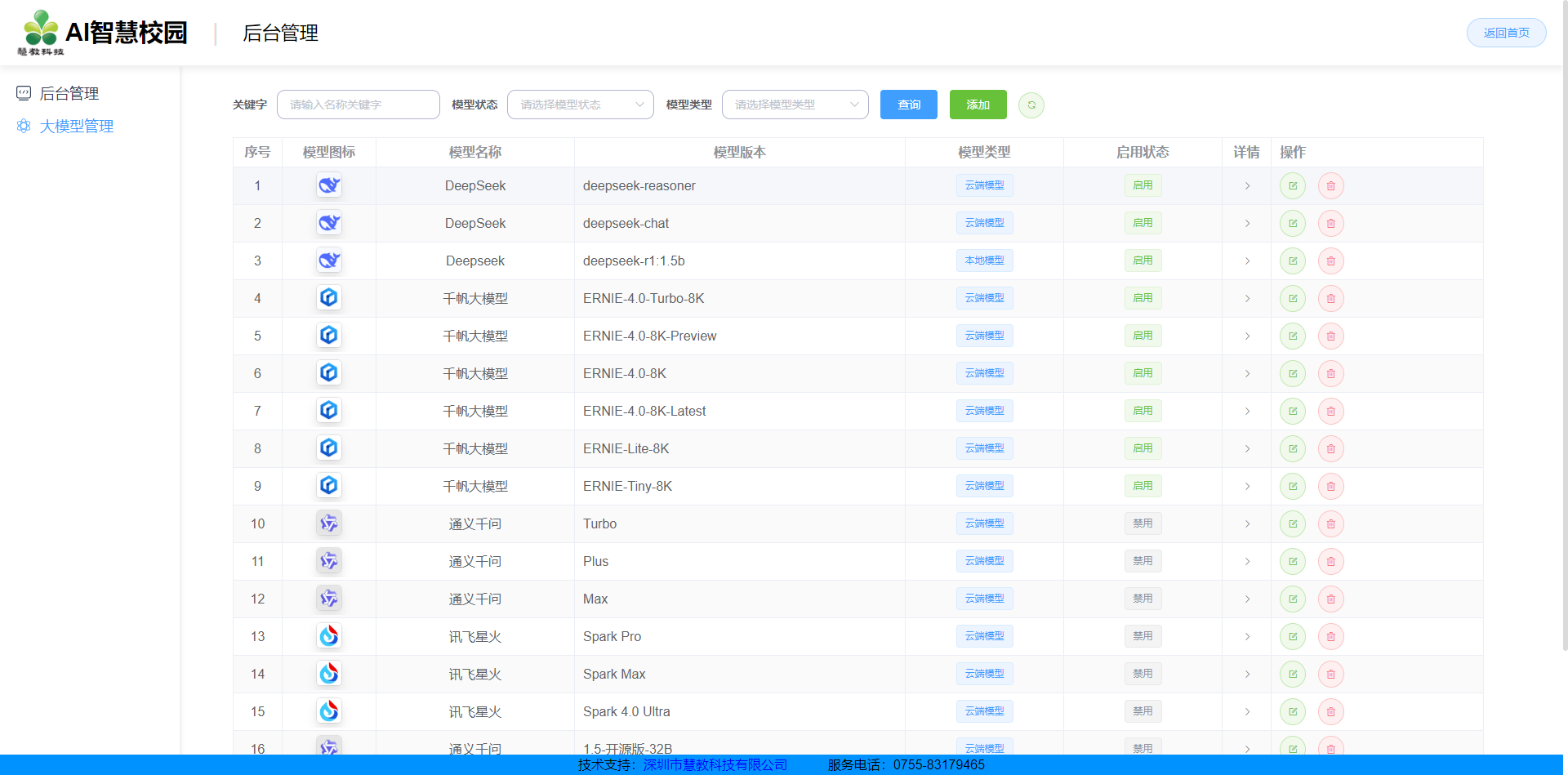The image size is (1568, 775).
Task: Edit the ERNIE-Tiny-8K model
Action: [x=1293, y=486]
